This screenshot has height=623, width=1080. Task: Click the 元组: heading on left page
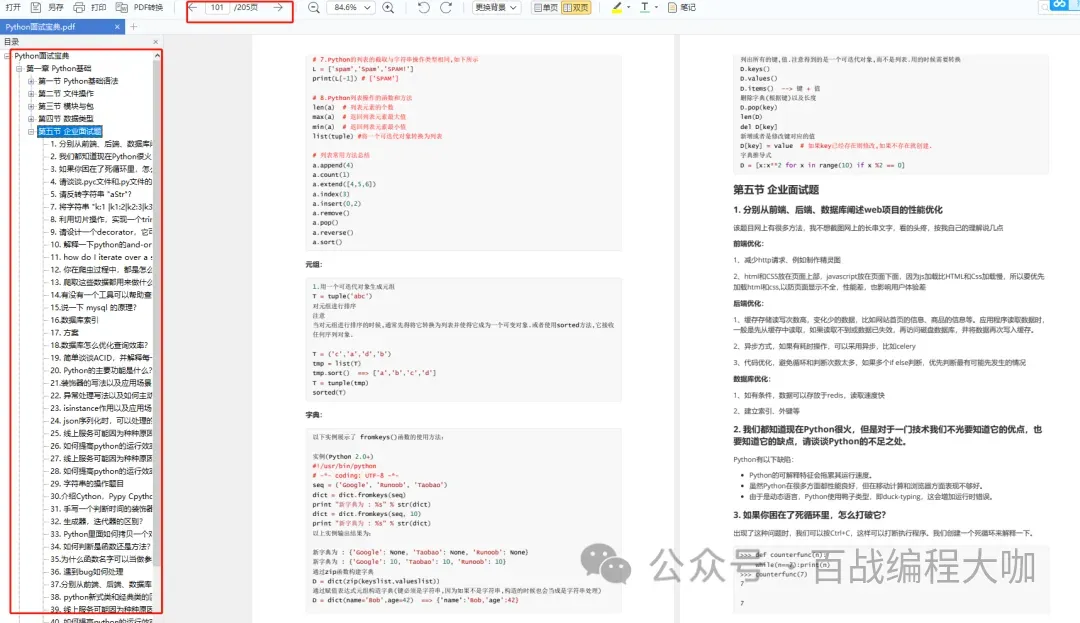point(313,264)
